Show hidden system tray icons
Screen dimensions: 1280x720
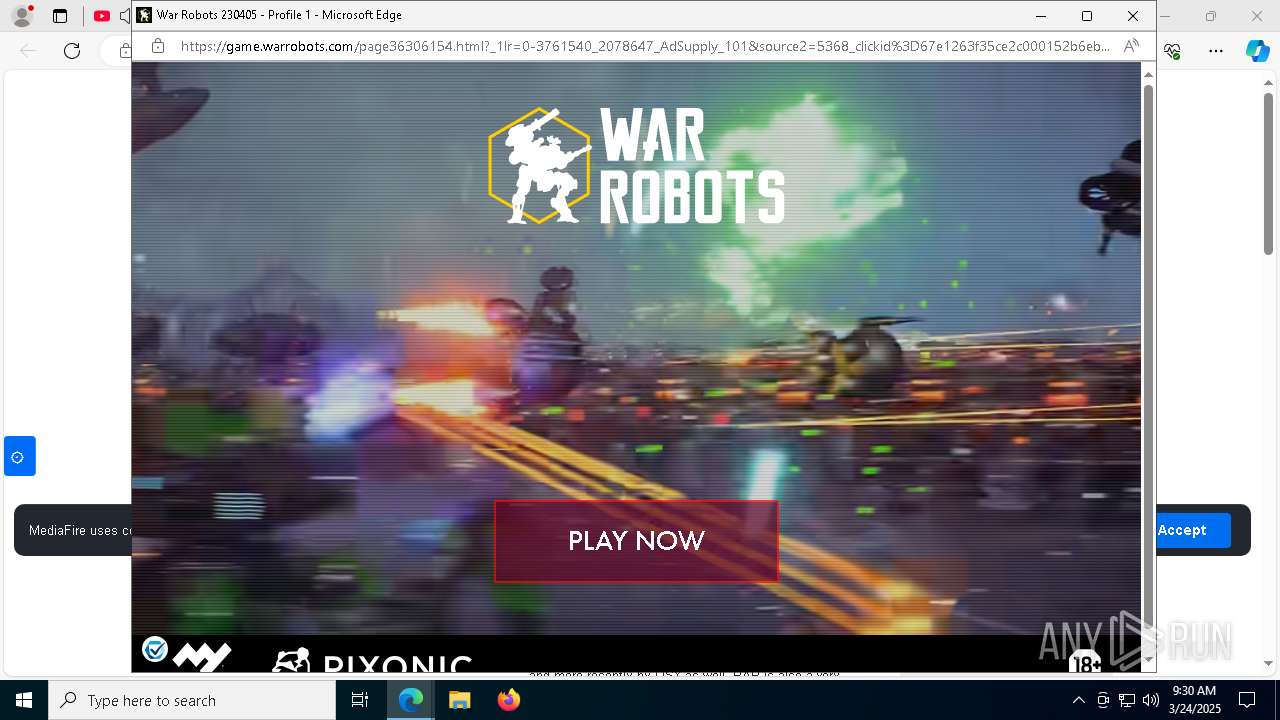(x=1078, y=700)
